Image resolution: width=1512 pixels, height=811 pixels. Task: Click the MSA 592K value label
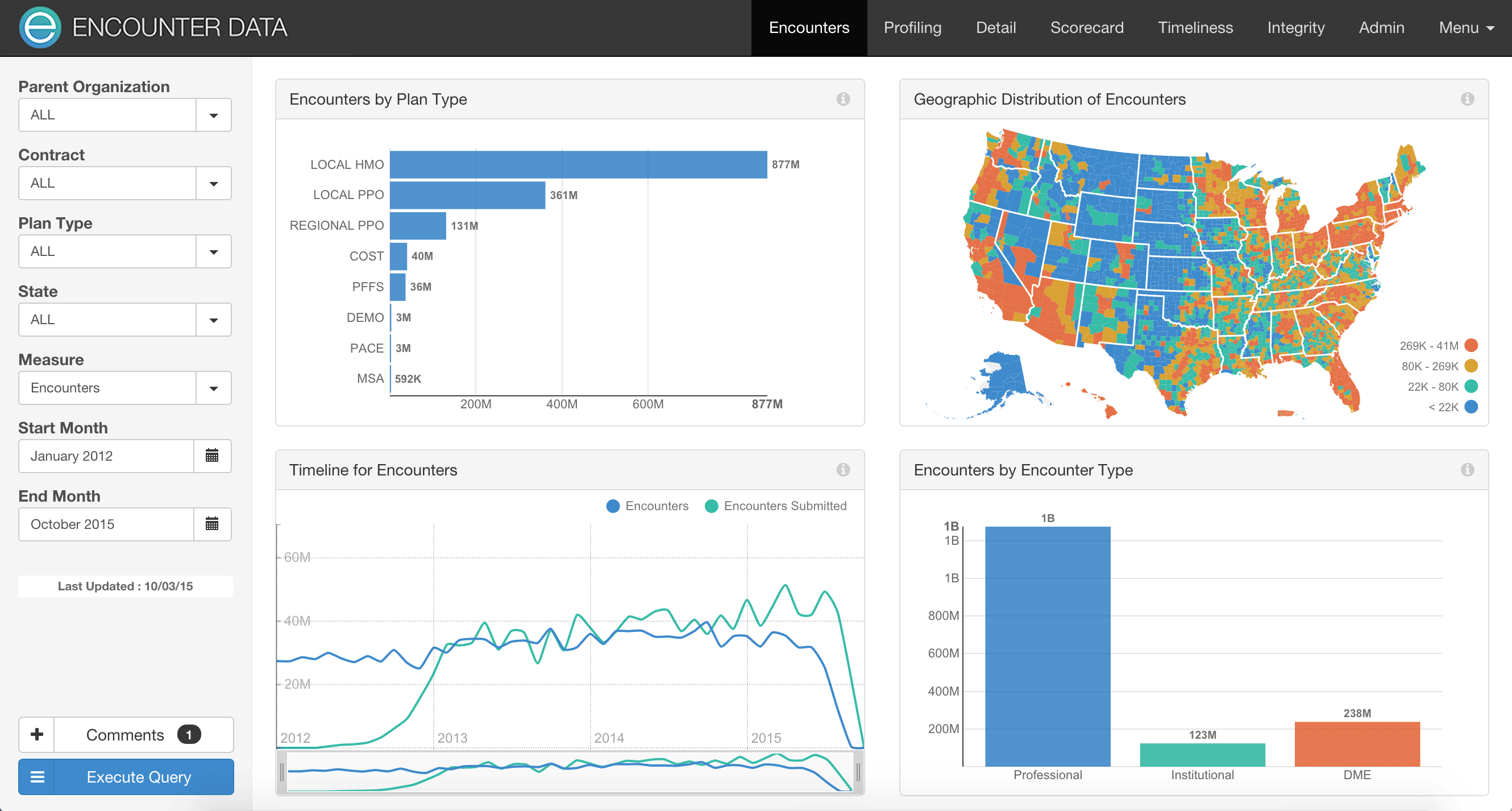(408, 379)
